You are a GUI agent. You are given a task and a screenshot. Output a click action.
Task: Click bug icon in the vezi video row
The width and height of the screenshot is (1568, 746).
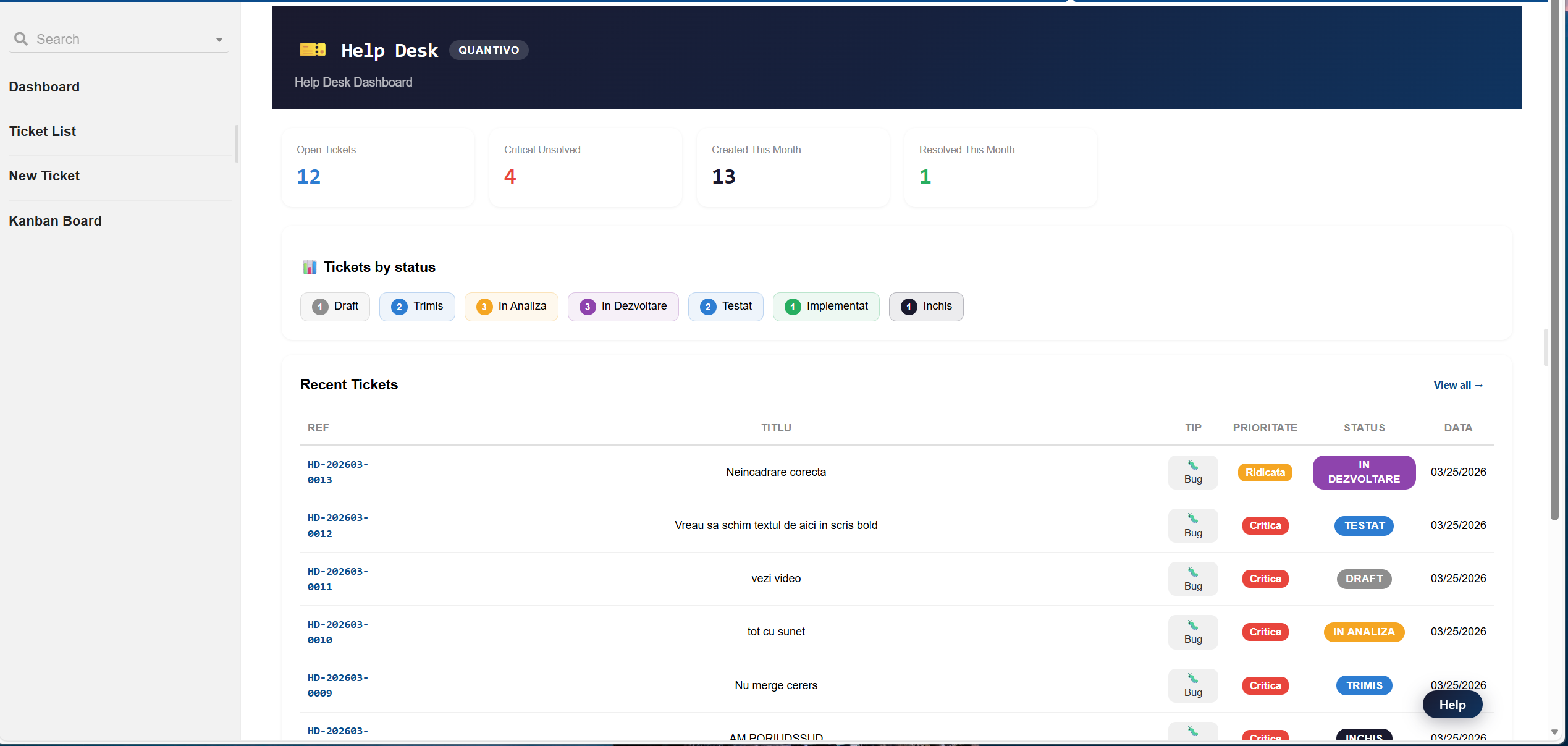point(1193,572)
